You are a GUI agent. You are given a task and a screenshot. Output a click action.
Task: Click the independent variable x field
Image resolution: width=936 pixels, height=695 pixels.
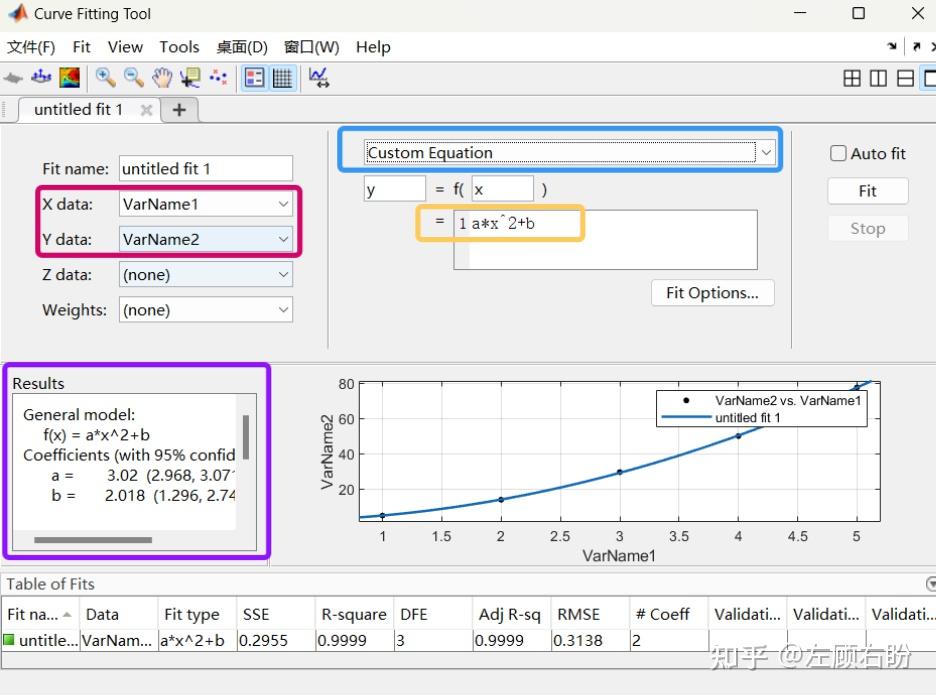[x=502, y=189]
